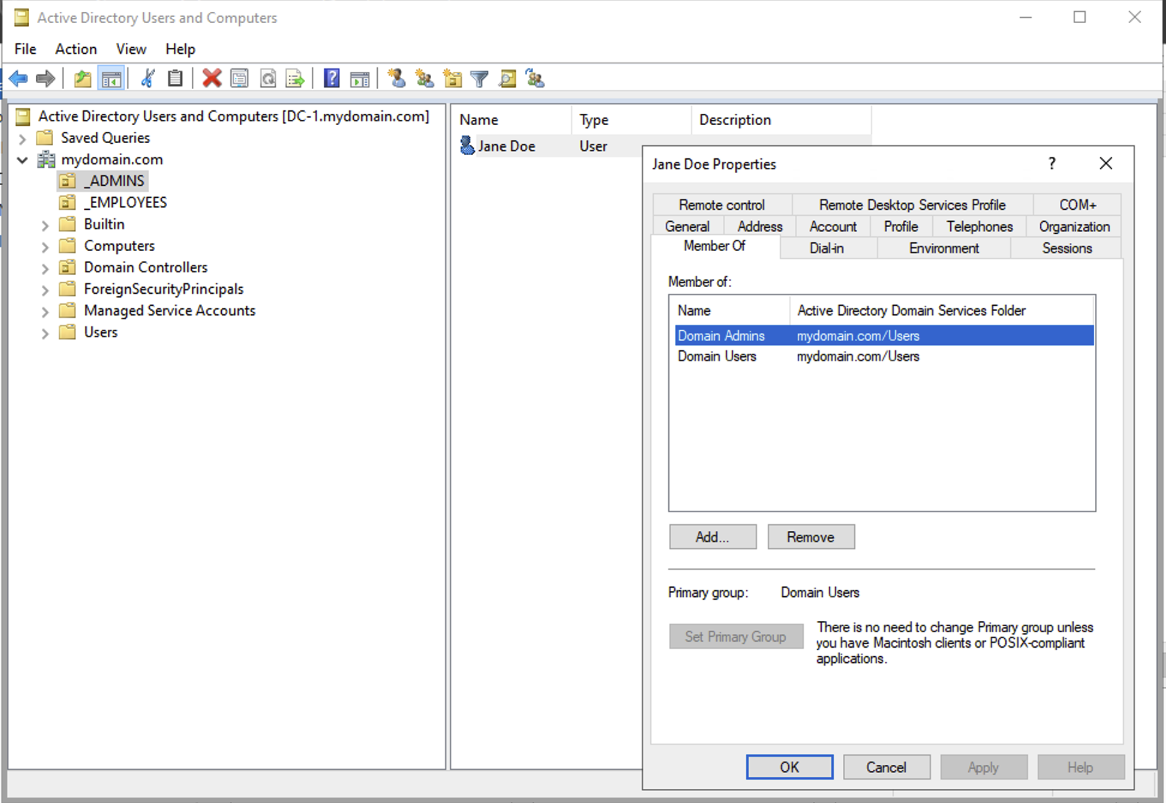This screenshot has width=1166, height=803.
Task: Click the Refresh toolbar icon
Action: click(268, 78)
